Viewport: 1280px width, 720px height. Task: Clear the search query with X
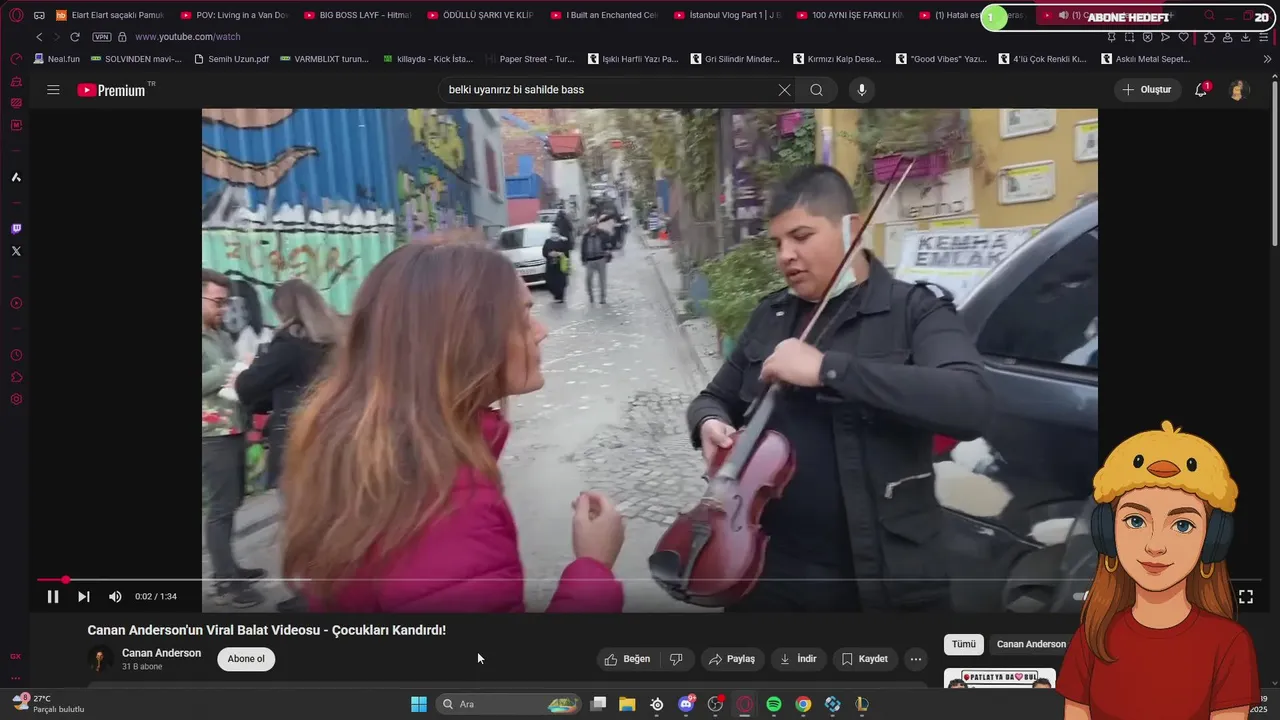click(784, 90)
